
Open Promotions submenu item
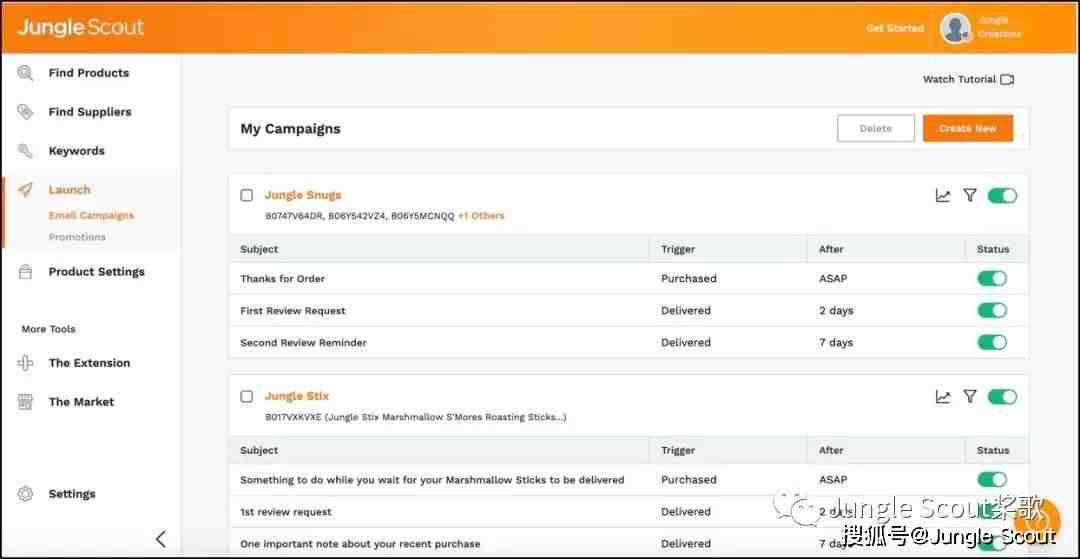pyautogui.click(x=77, y=237)
